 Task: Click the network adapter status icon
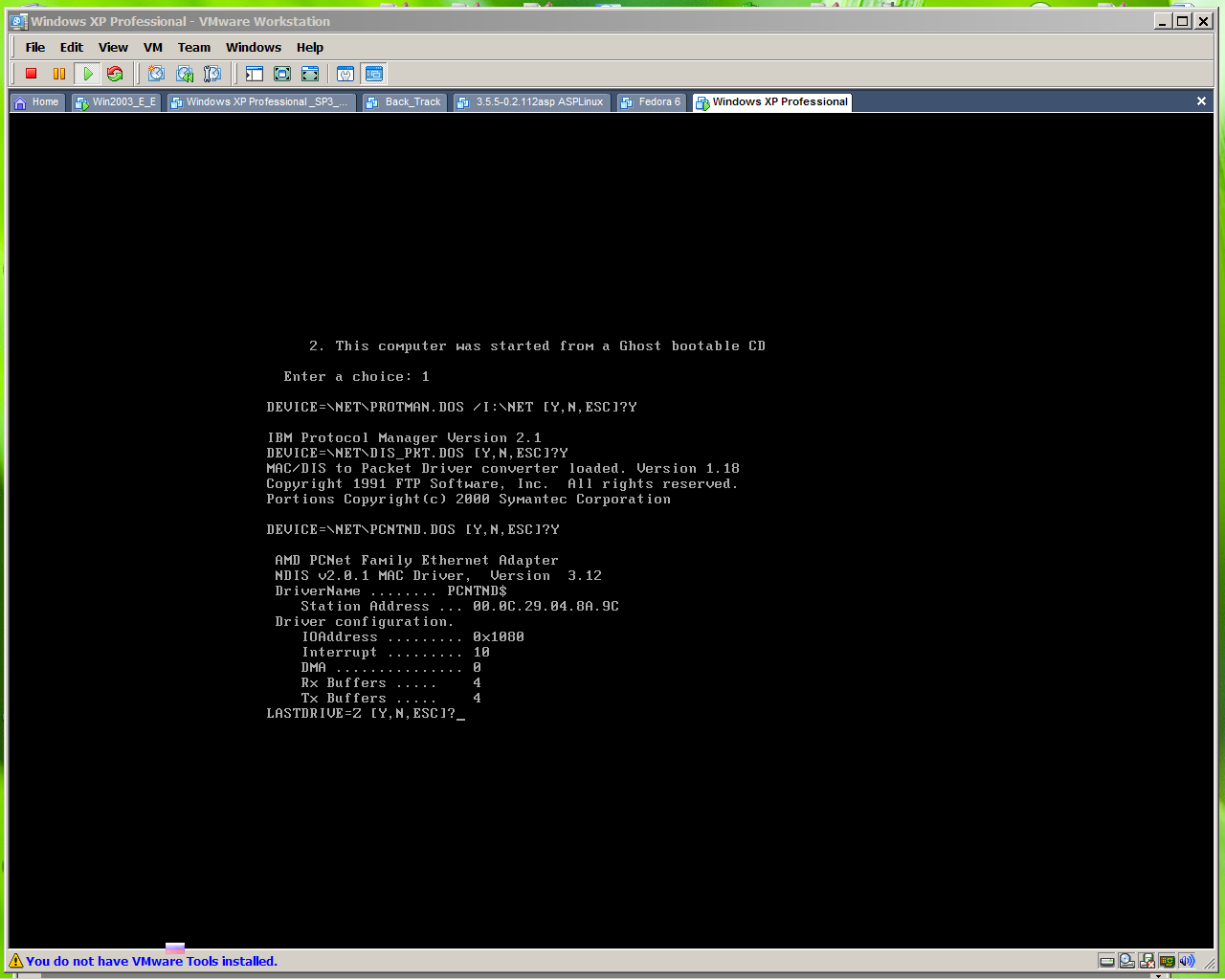point(1167,961)
